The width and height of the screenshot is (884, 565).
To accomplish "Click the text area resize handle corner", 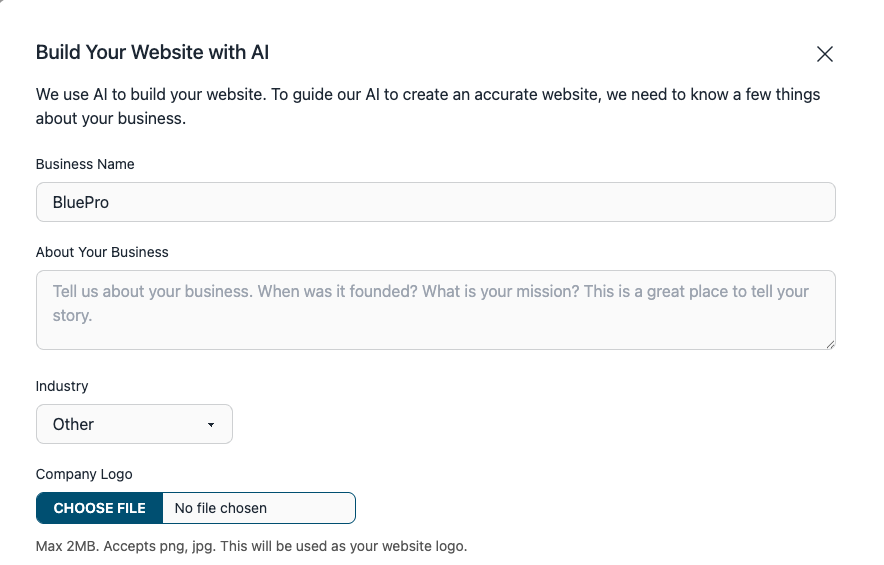I will point(830,345).
